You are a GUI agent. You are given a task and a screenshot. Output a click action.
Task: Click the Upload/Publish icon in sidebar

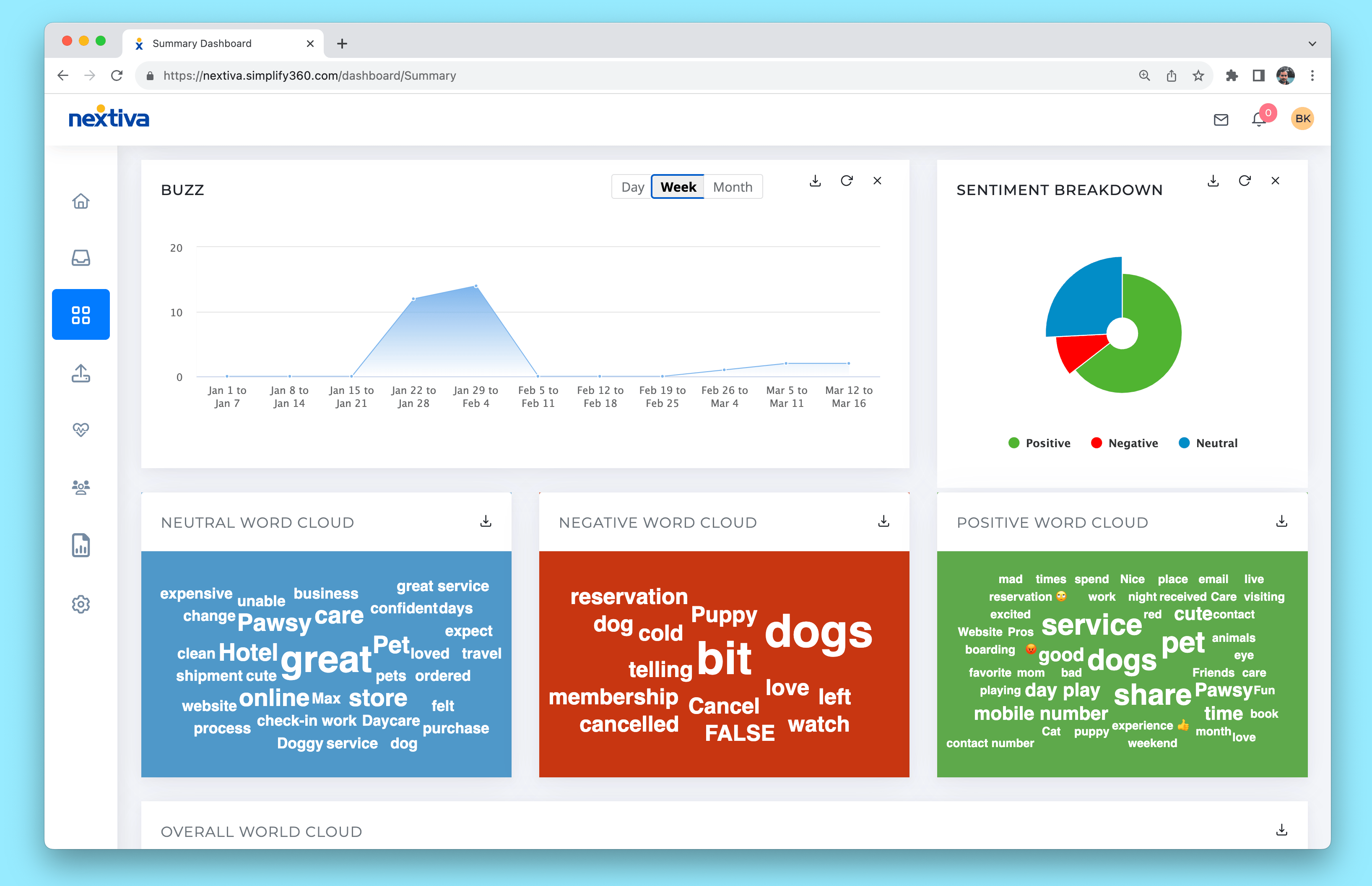pyautogui.click(x=81, y=374)
